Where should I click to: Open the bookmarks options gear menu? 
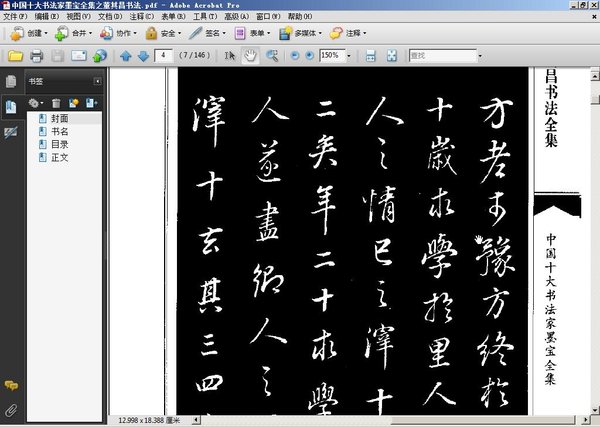click(x=36, y=103)
